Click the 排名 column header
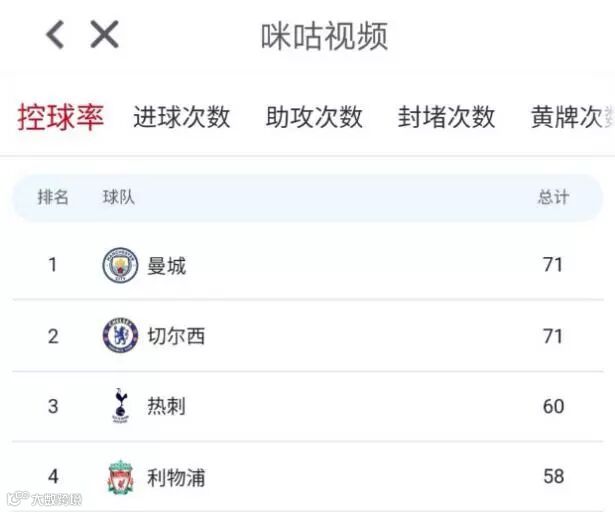This screenshot has width=615, height=512. click(53, 197)
